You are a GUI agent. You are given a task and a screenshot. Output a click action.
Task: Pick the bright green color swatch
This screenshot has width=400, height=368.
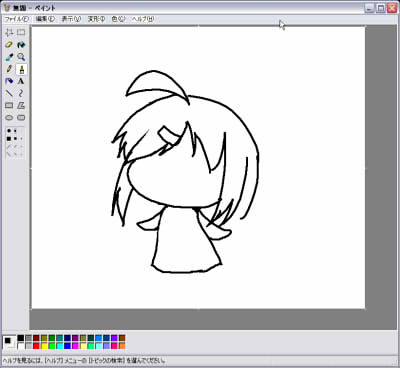[52, 346]
